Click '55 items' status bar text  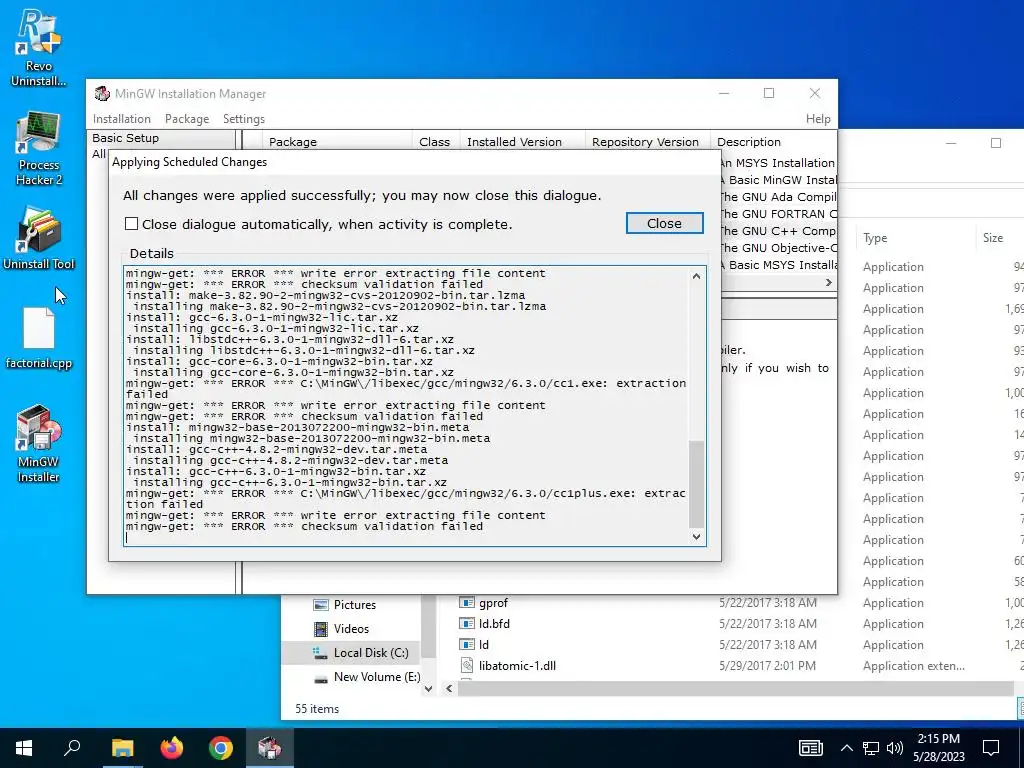tap(317, 709)
